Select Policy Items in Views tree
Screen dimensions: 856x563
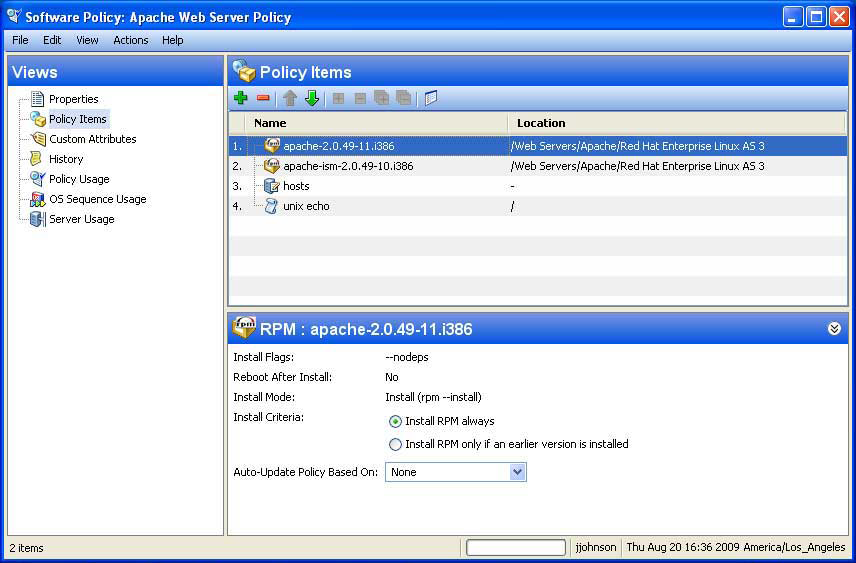coord(78,119)
